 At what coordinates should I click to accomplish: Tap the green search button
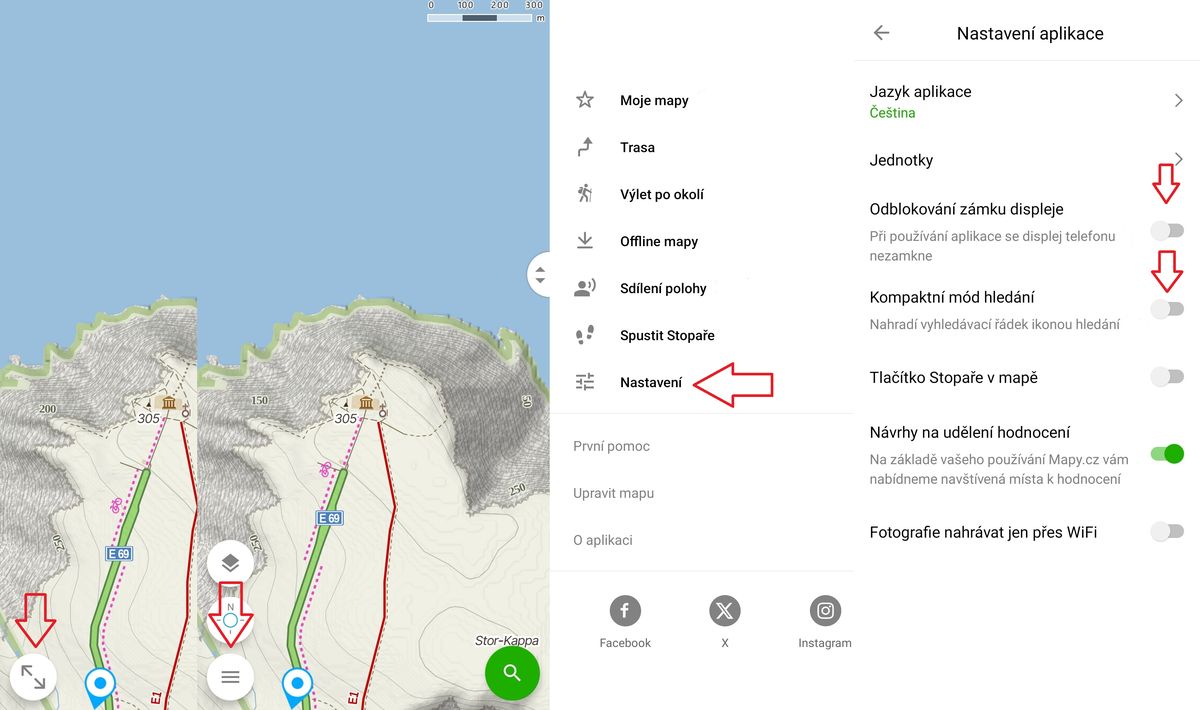tap(512, 673)
